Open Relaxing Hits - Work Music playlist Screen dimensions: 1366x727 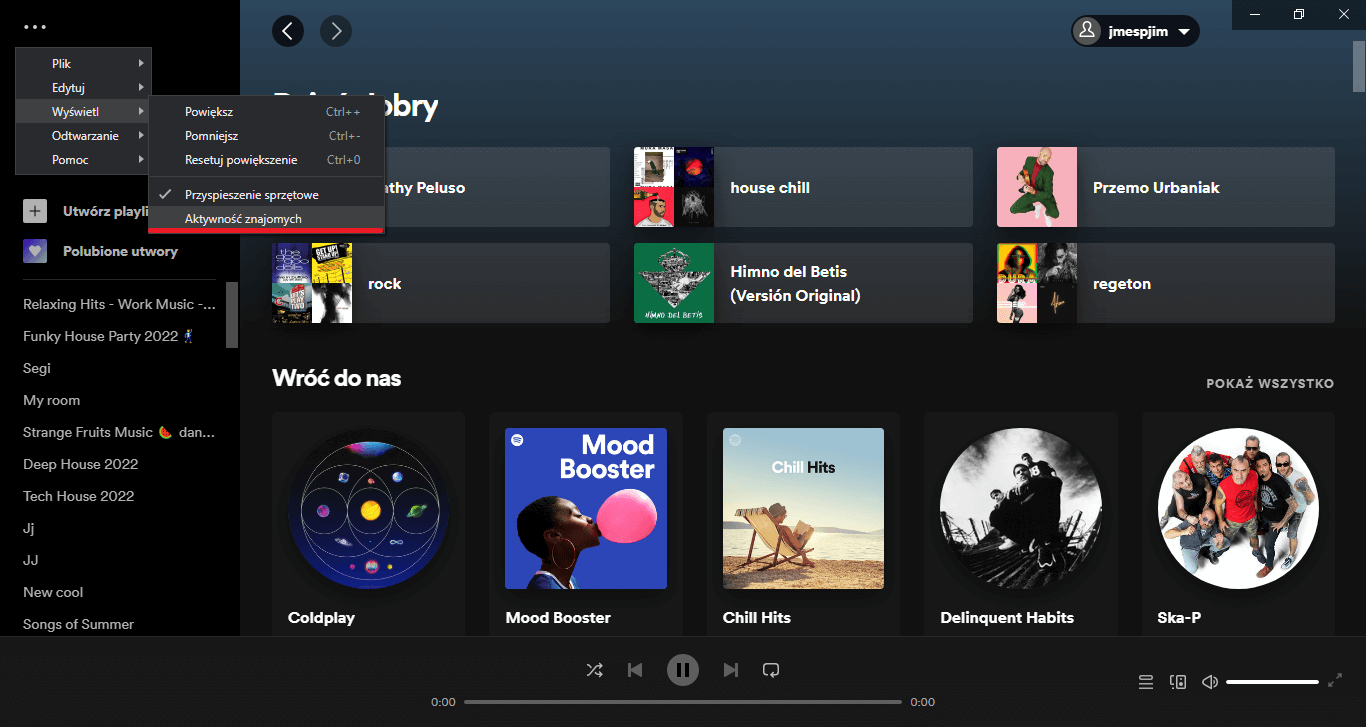(x=119, y=304)
